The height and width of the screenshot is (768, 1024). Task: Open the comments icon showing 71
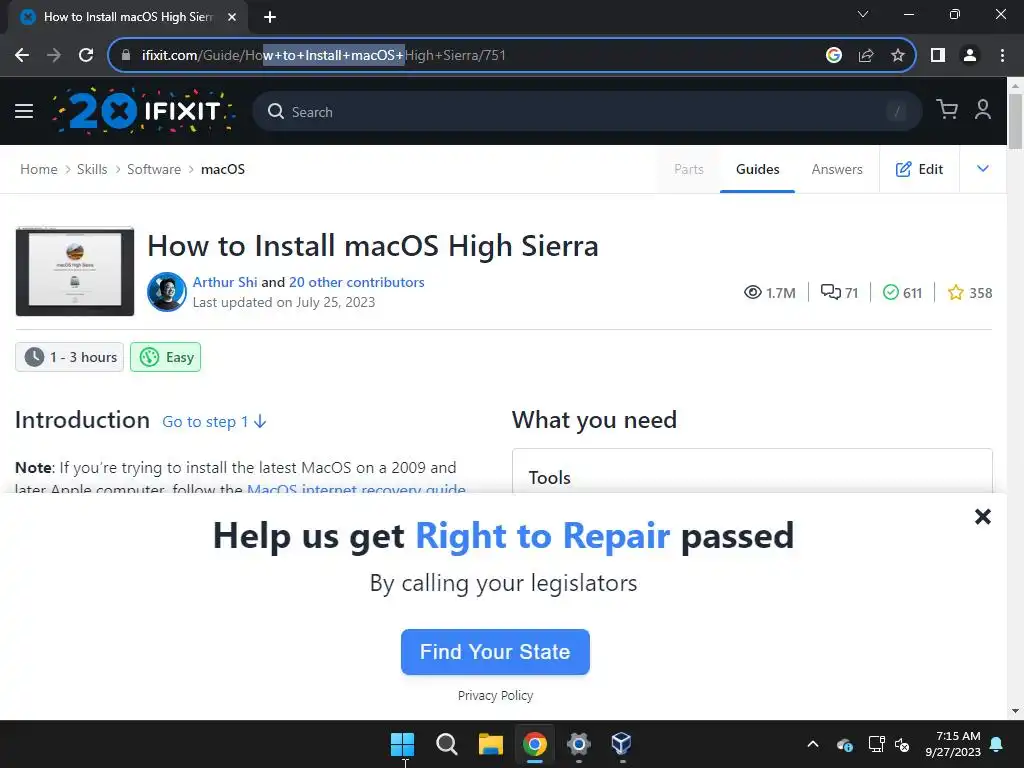point(830,292)
